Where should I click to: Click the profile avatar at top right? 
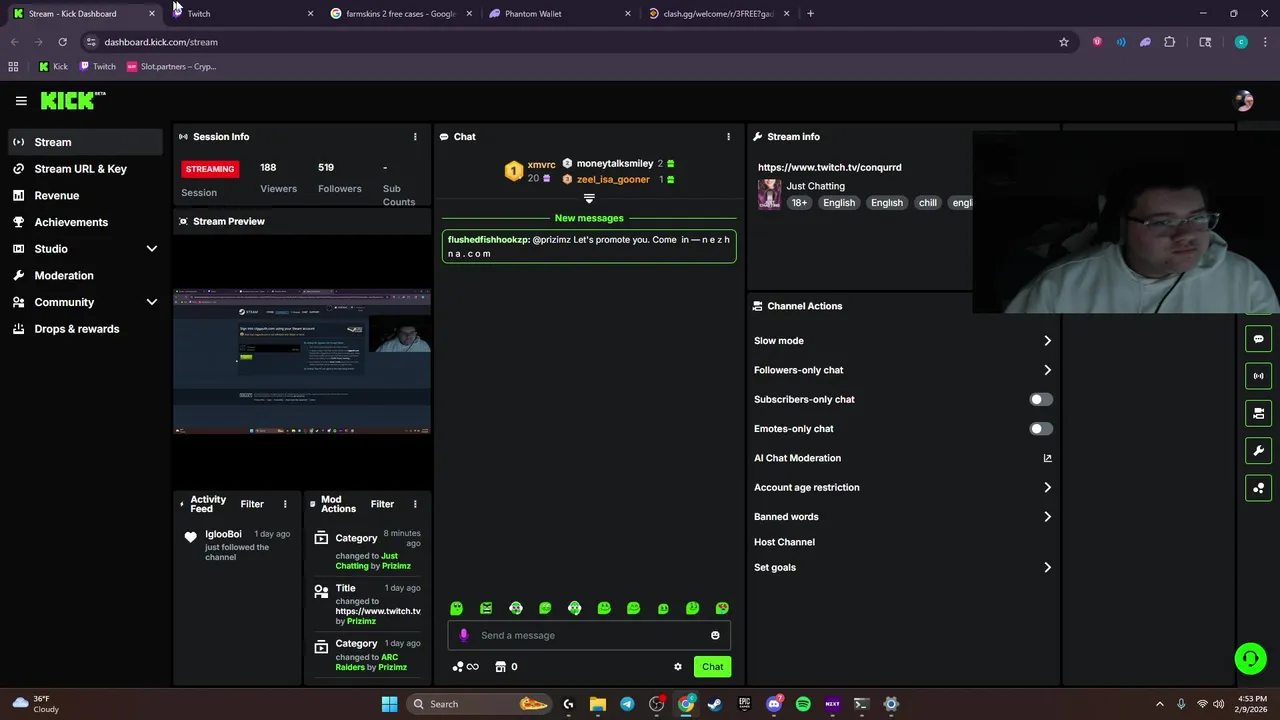click(x=1244, y=100)
